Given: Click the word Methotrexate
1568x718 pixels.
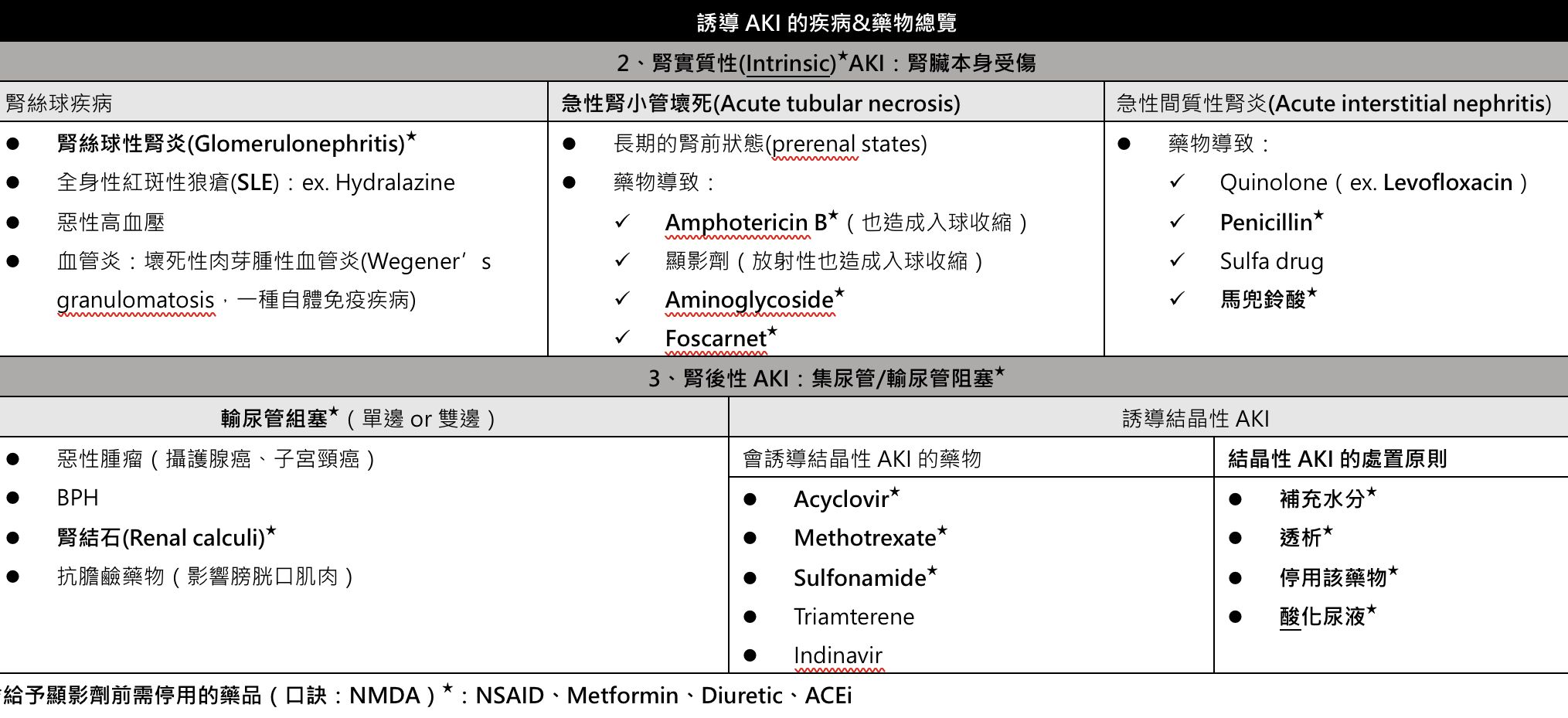Looking at the screenshot, I should tap(864, 538).
